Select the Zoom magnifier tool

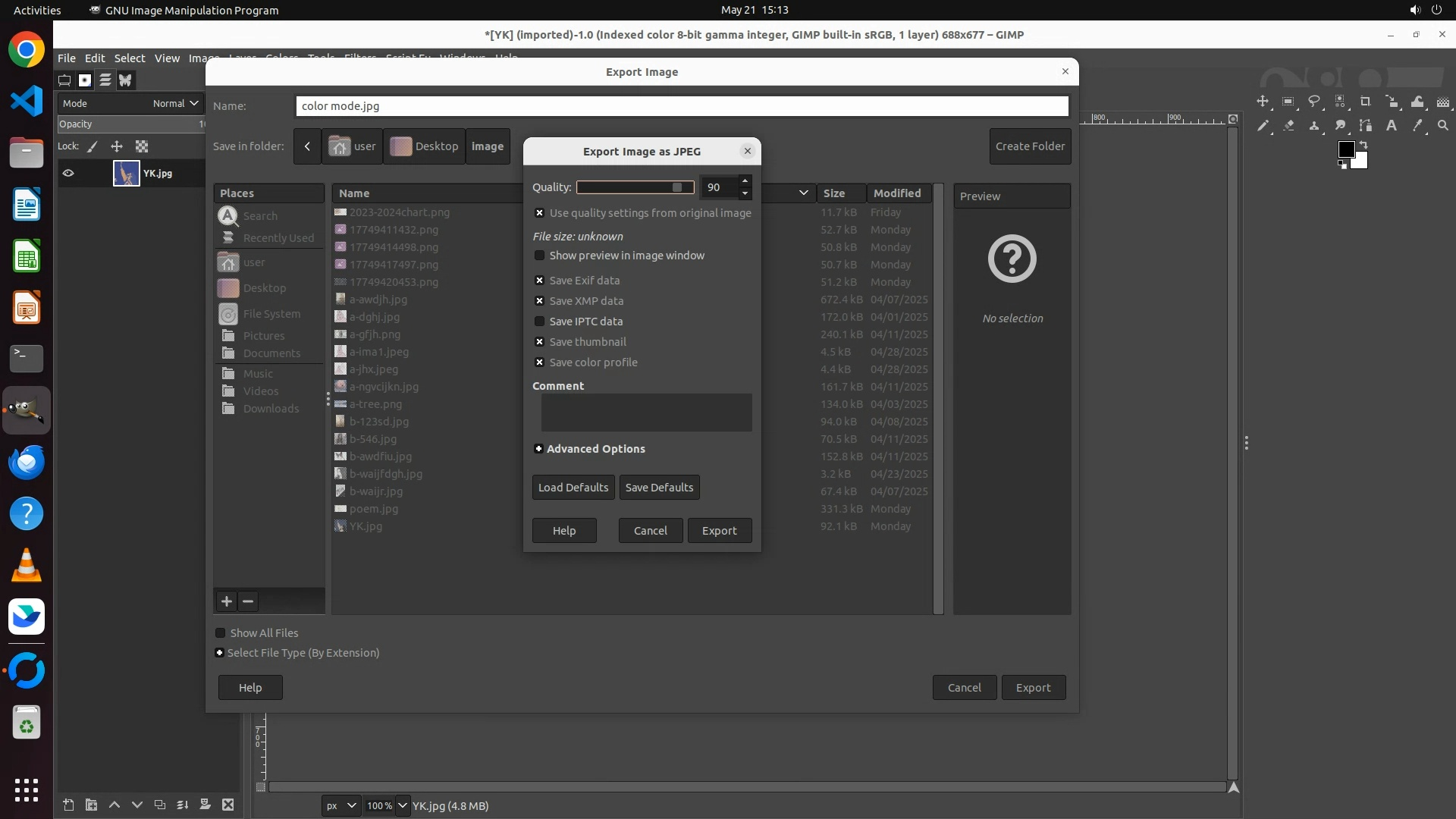1443,126
